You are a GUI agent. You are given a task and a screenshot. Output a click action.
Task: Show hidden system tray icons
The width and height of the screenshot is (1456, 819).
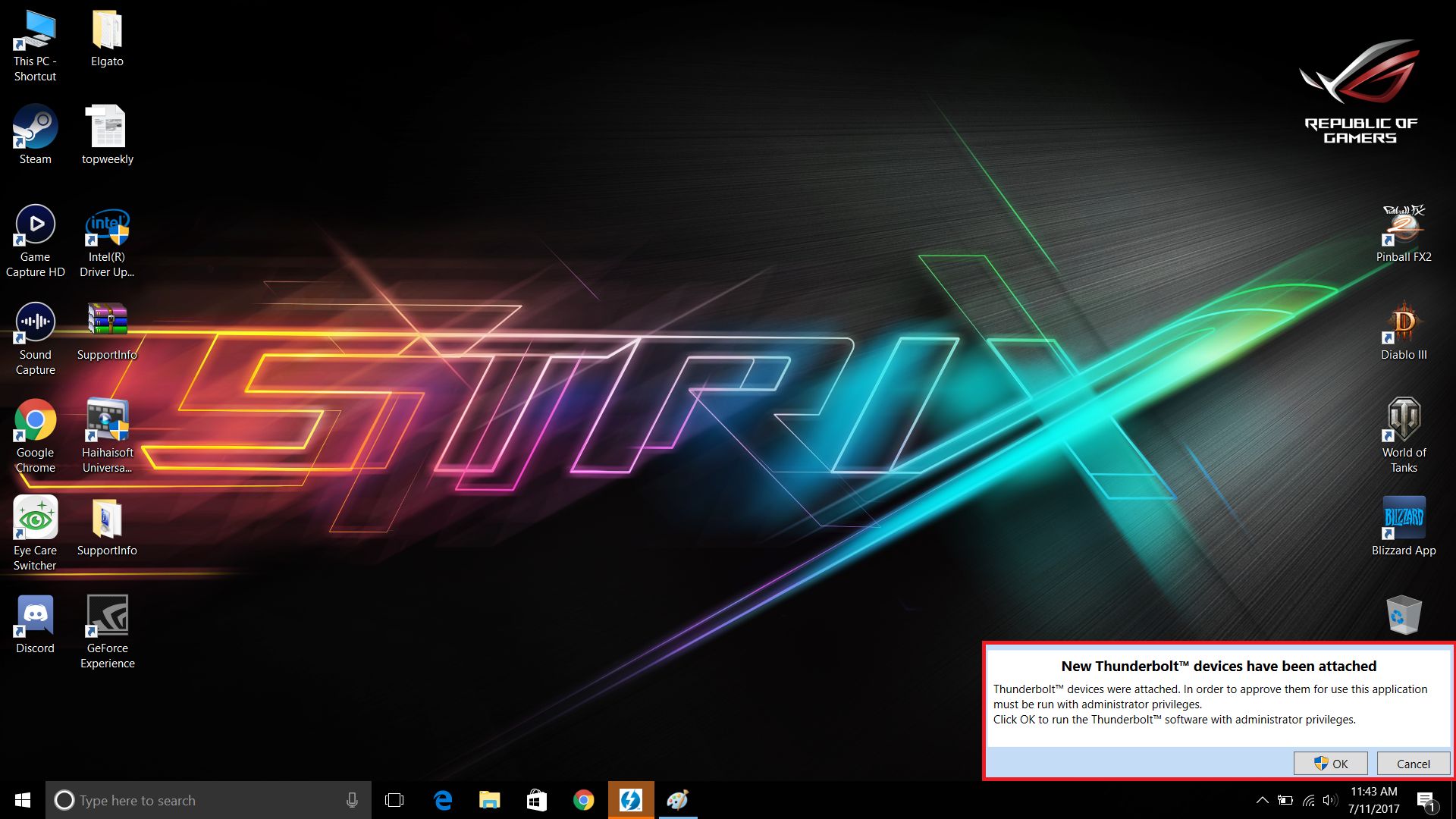point(1262,800)
